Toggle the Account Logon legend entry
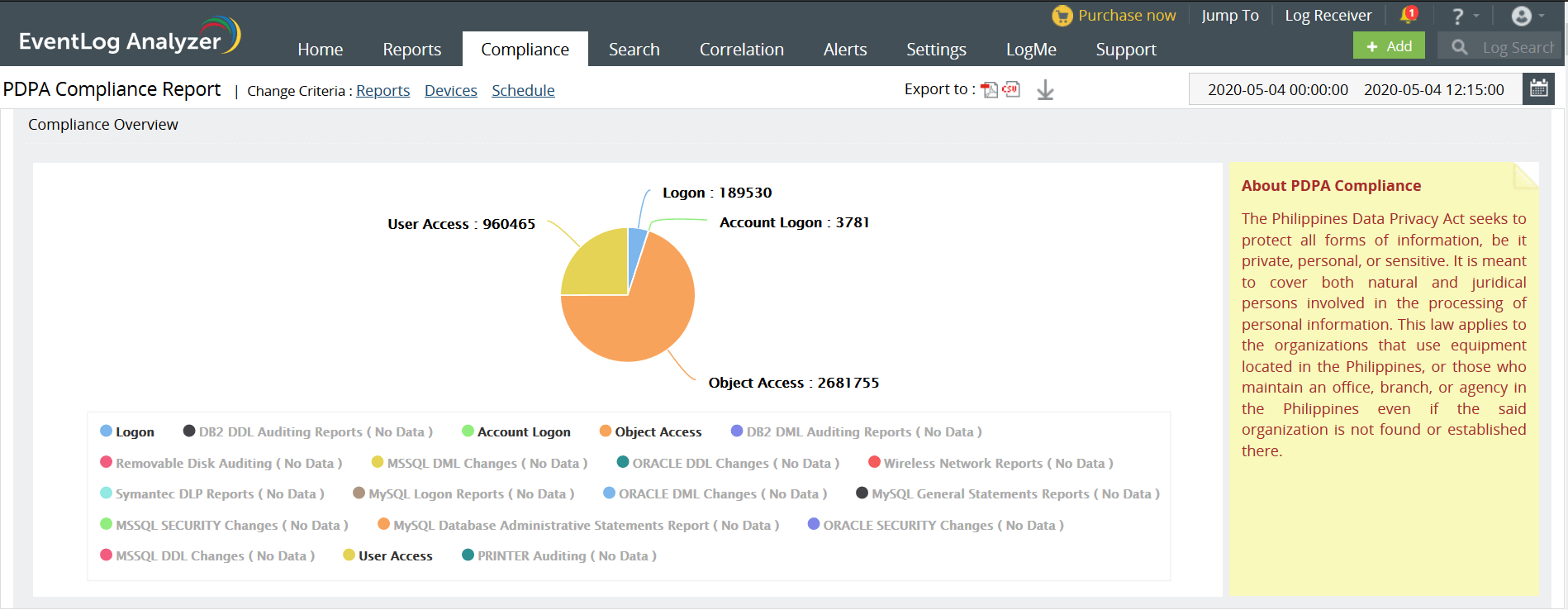This screenshot has height=610, width=1568. 516,431
